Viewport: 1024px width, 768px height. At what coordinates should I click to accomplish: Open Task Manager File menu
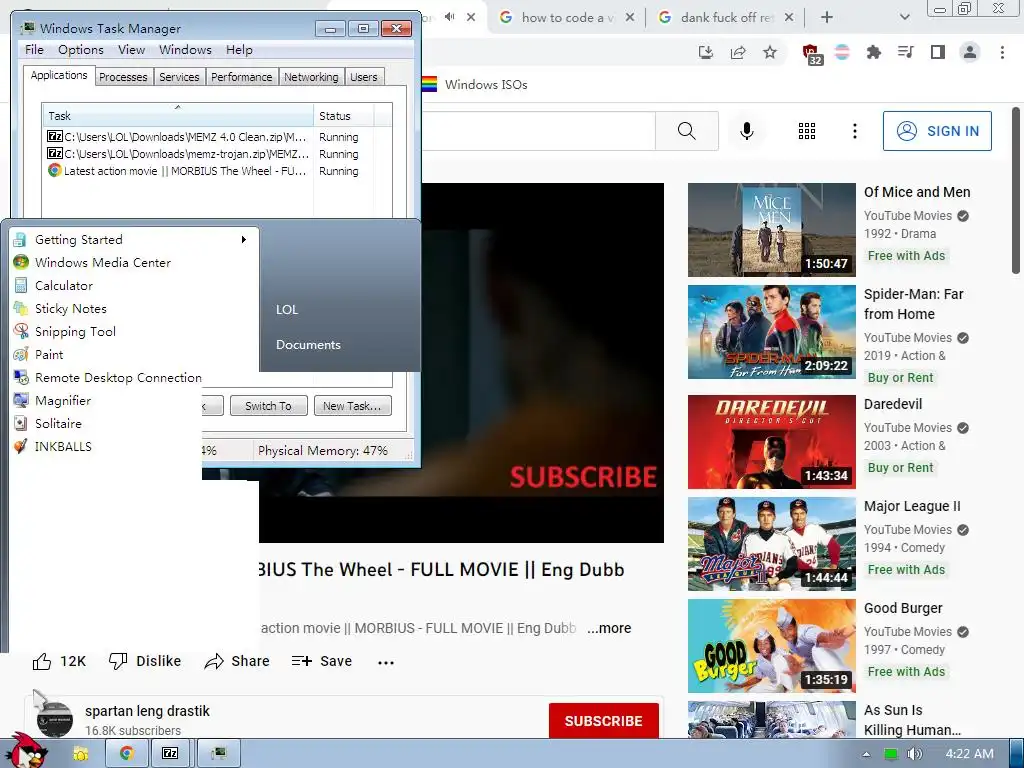point(34,50)
